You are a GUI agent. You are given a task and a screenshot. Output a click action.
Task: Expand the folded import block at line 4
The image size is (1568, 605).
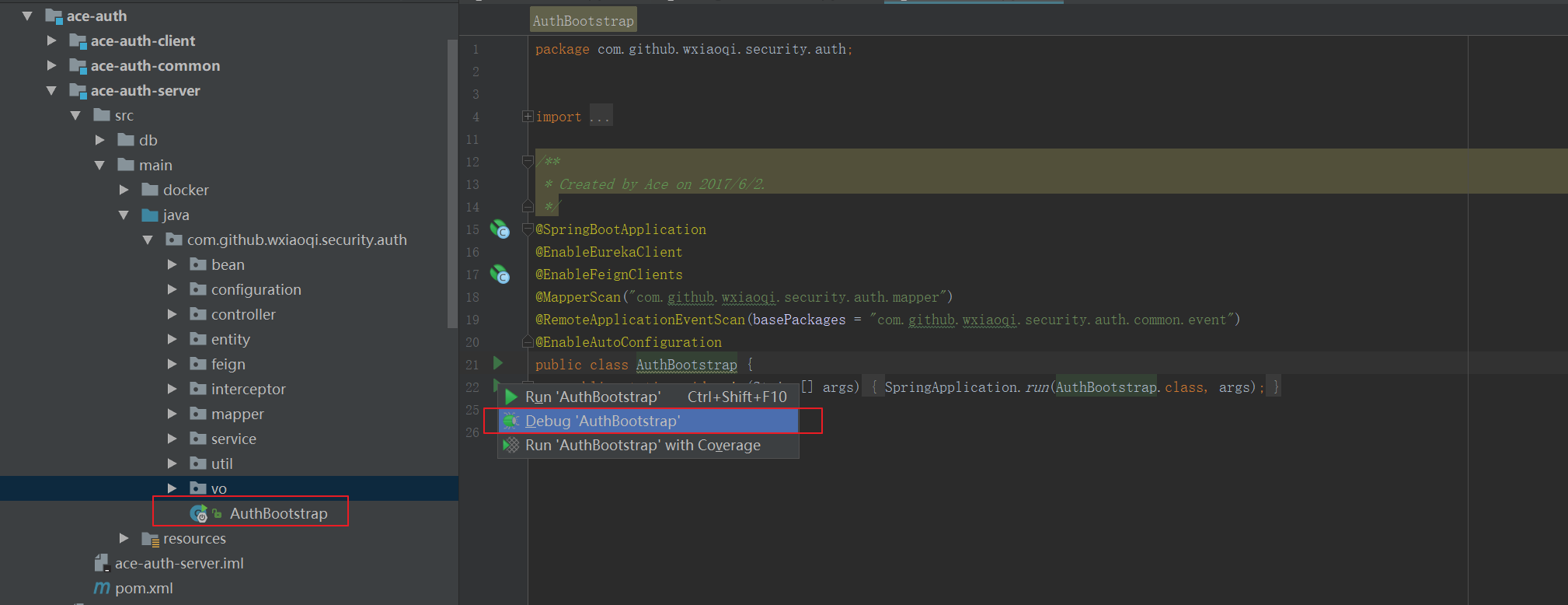click(528, 117)
